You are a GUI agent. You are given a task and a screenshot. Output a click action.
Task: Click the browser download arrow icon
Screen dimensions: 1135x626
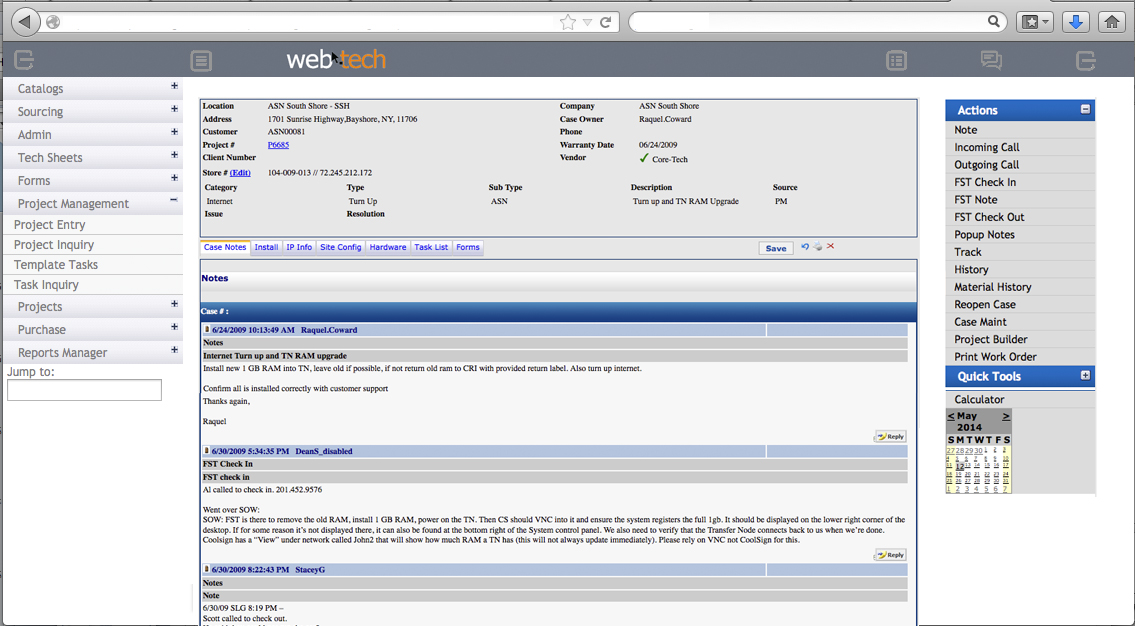point(1074,21)
